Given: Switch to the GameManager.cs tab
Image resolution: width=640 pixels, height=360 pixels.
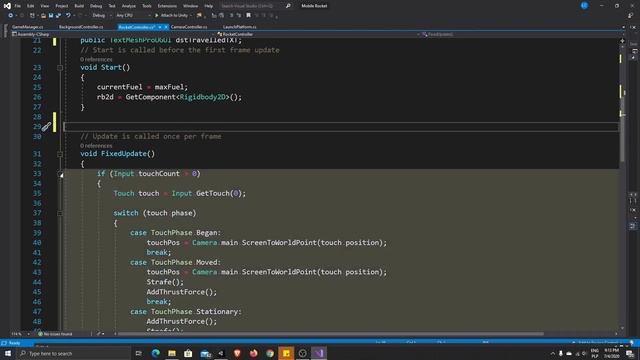Looking at the screenshot, I should [27, 27].
